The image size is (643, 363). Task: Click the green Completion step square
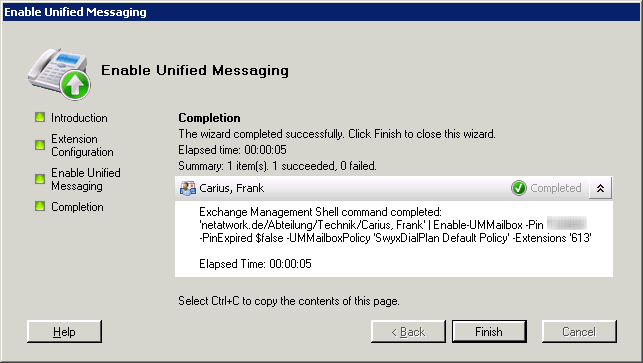click(x=40, y=206)
